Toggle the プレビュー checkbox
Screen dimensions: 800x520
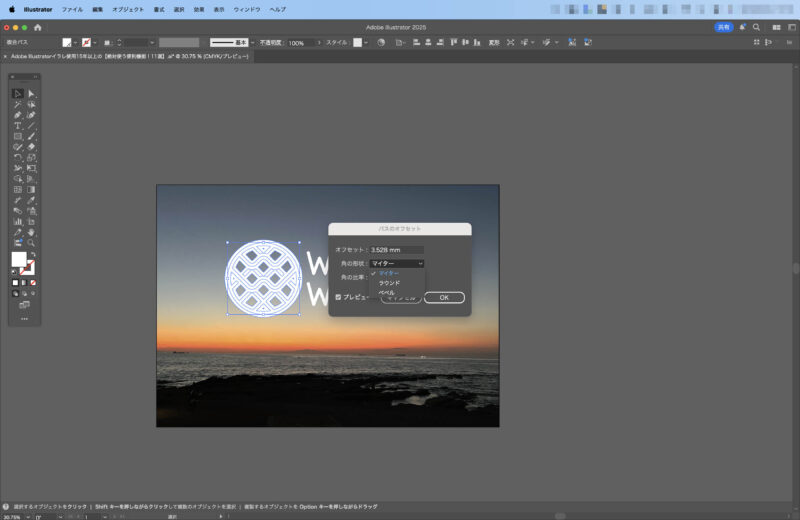[x=338, y=297]
